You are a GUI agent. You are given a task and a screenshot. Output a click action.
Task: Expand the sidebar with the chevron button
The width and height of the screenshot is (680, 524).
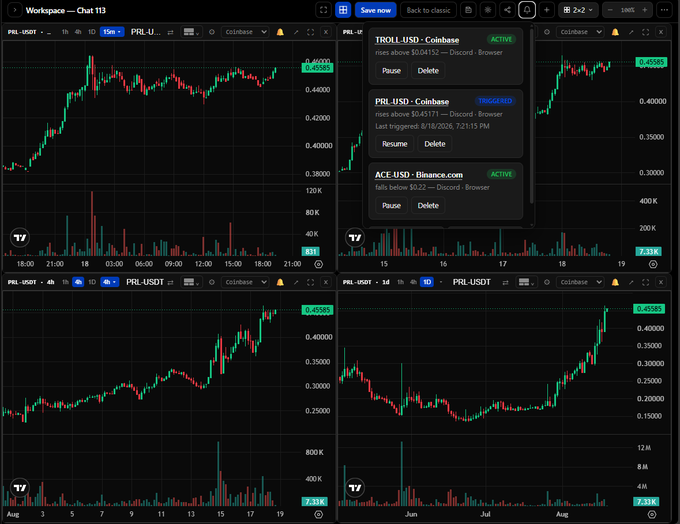14,10
